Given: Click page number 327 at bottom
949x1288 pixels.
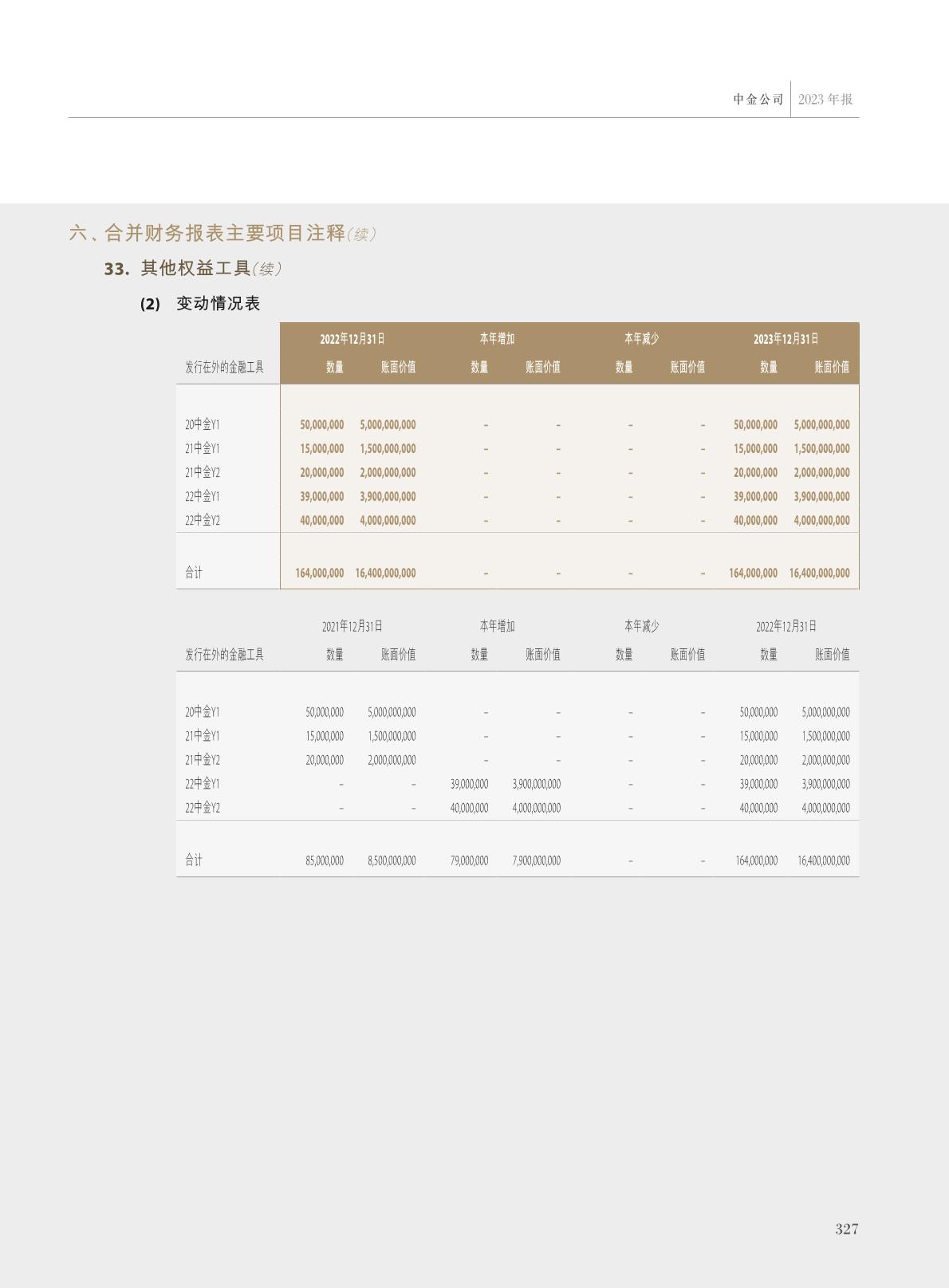Looking at the screenshot, I should (x=846, y=1229).
